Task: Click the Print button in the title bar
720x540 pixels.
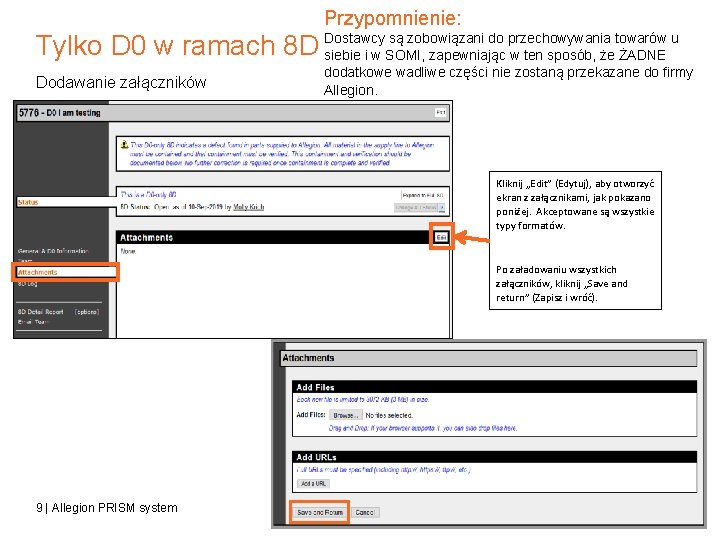Action: click(440, 112)
